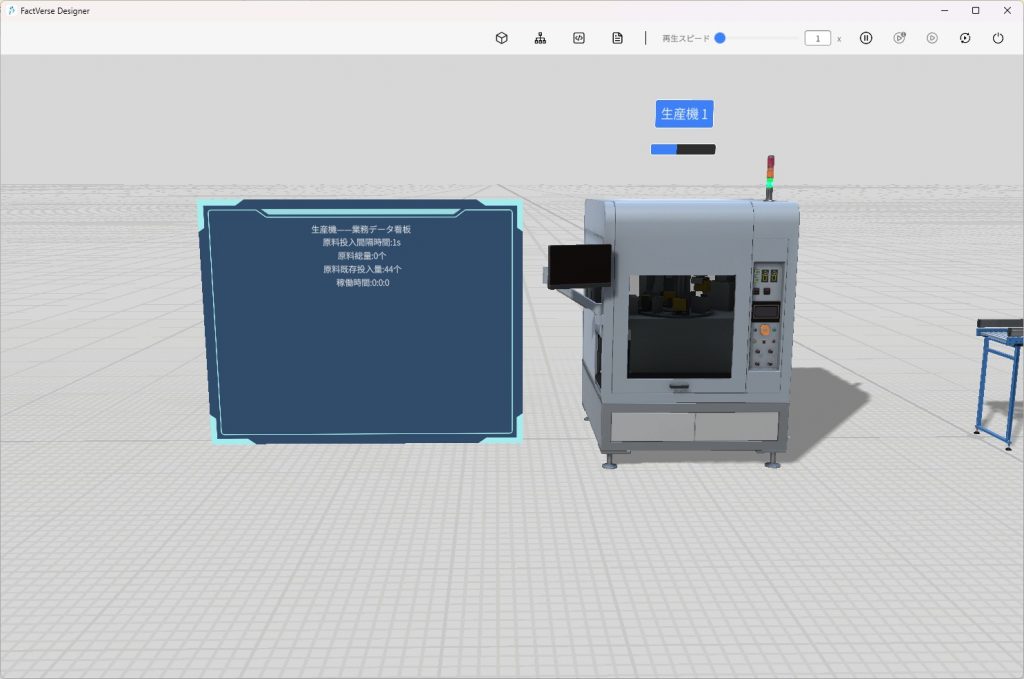
Task: Restart the simulation with the replay icon
Action: click(965, 38)
